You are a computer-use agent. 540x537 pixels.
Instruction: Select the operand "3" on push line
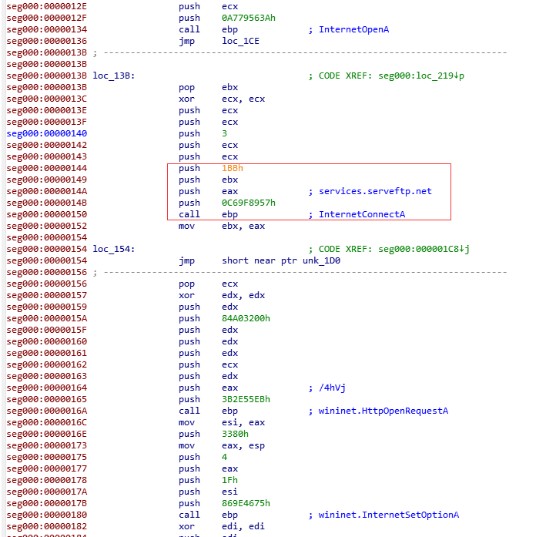coord(224,134)
